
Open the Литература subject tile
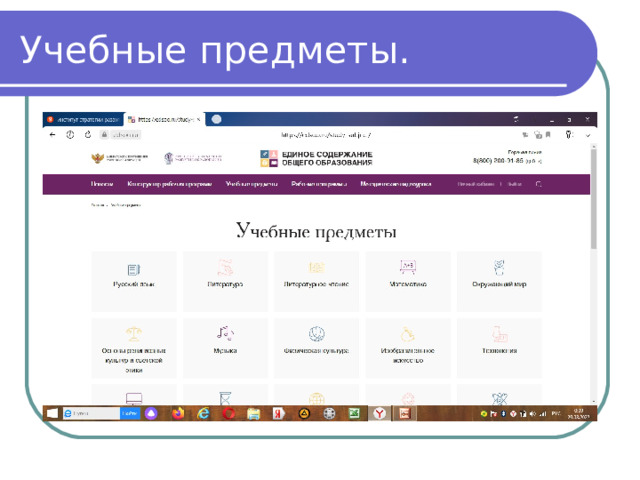click(225, 282)
